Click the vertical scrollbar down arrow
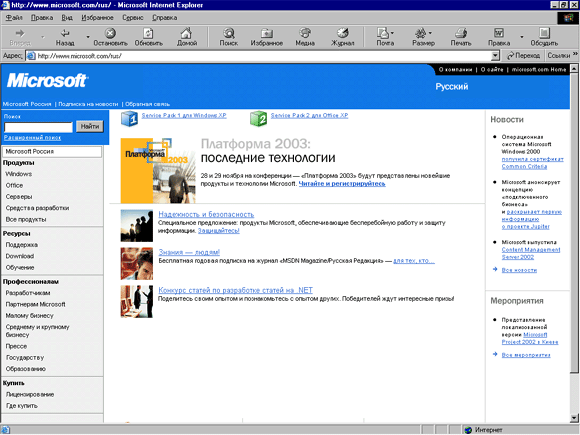The width and height of the screenshot is (580, 435). point(574,418)
